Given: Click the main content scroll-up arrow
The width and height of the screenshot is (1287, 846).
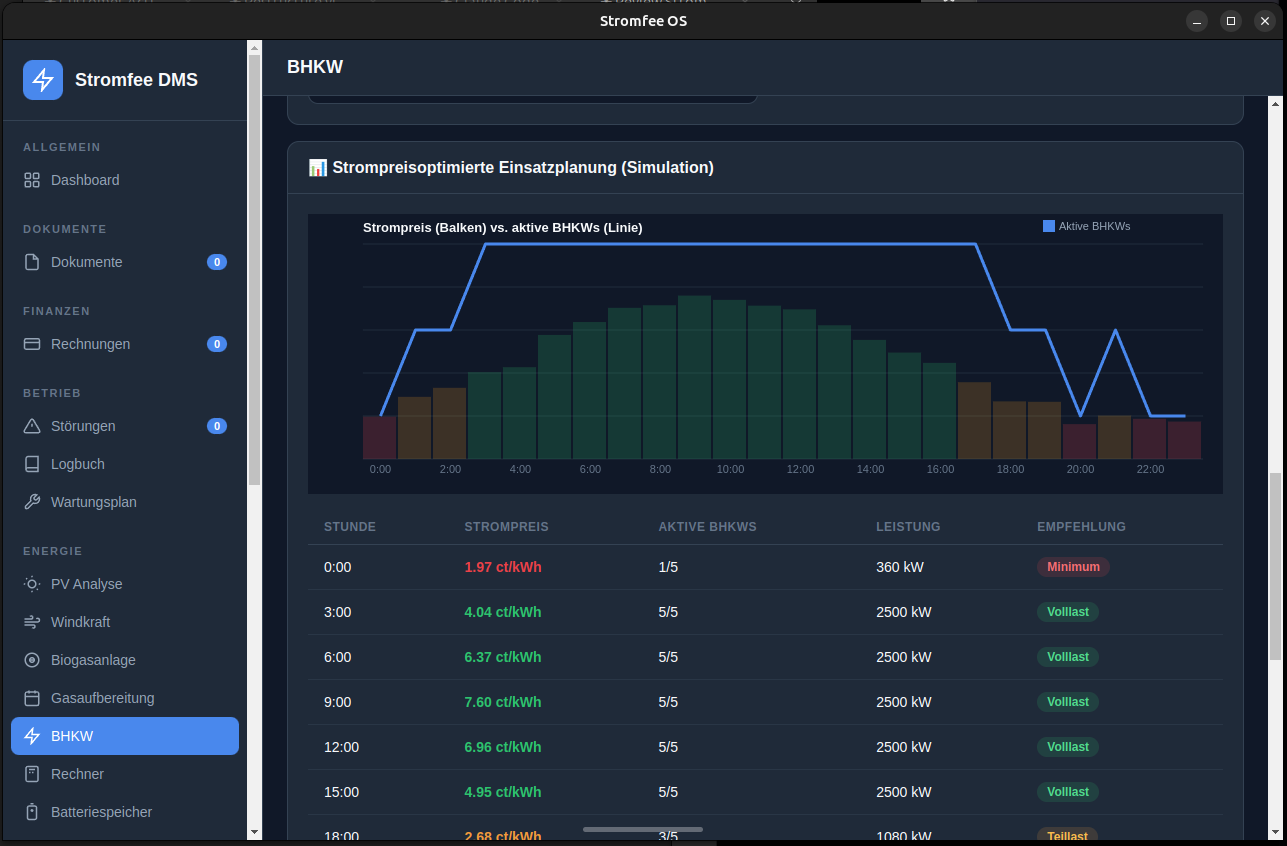Looking at the screenshot, I should 1275,103.
